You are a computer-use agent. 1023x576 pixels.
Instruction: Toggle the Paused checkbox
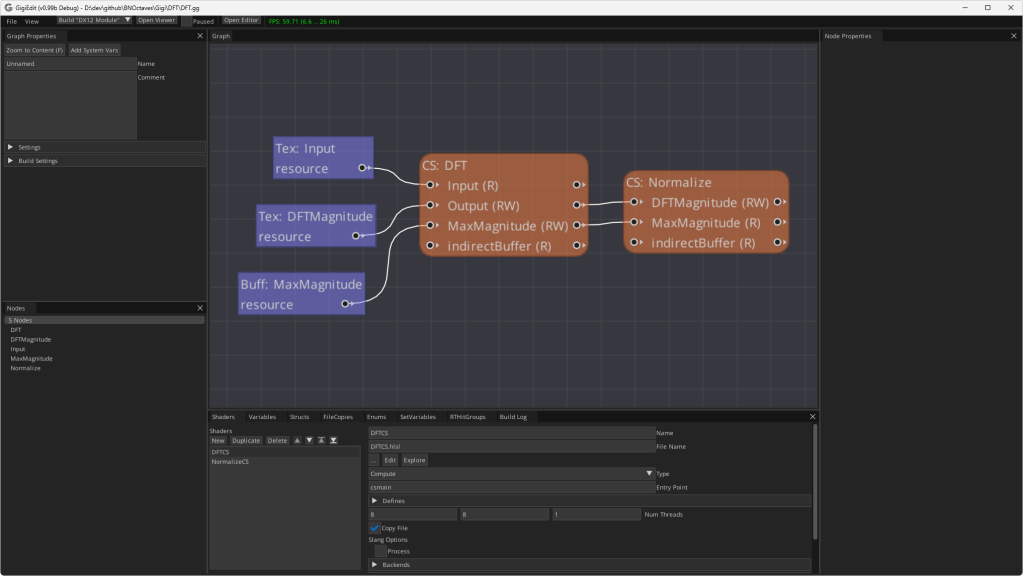pos(186,21)
